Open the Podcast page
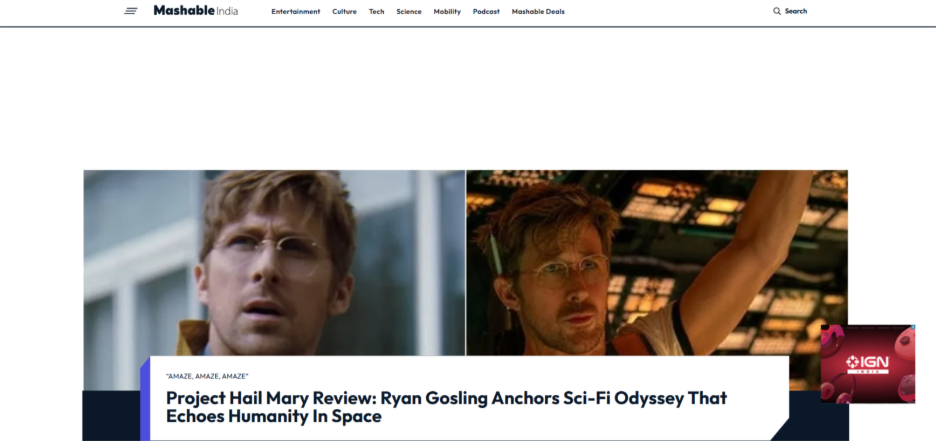 (x=486, y=11)
